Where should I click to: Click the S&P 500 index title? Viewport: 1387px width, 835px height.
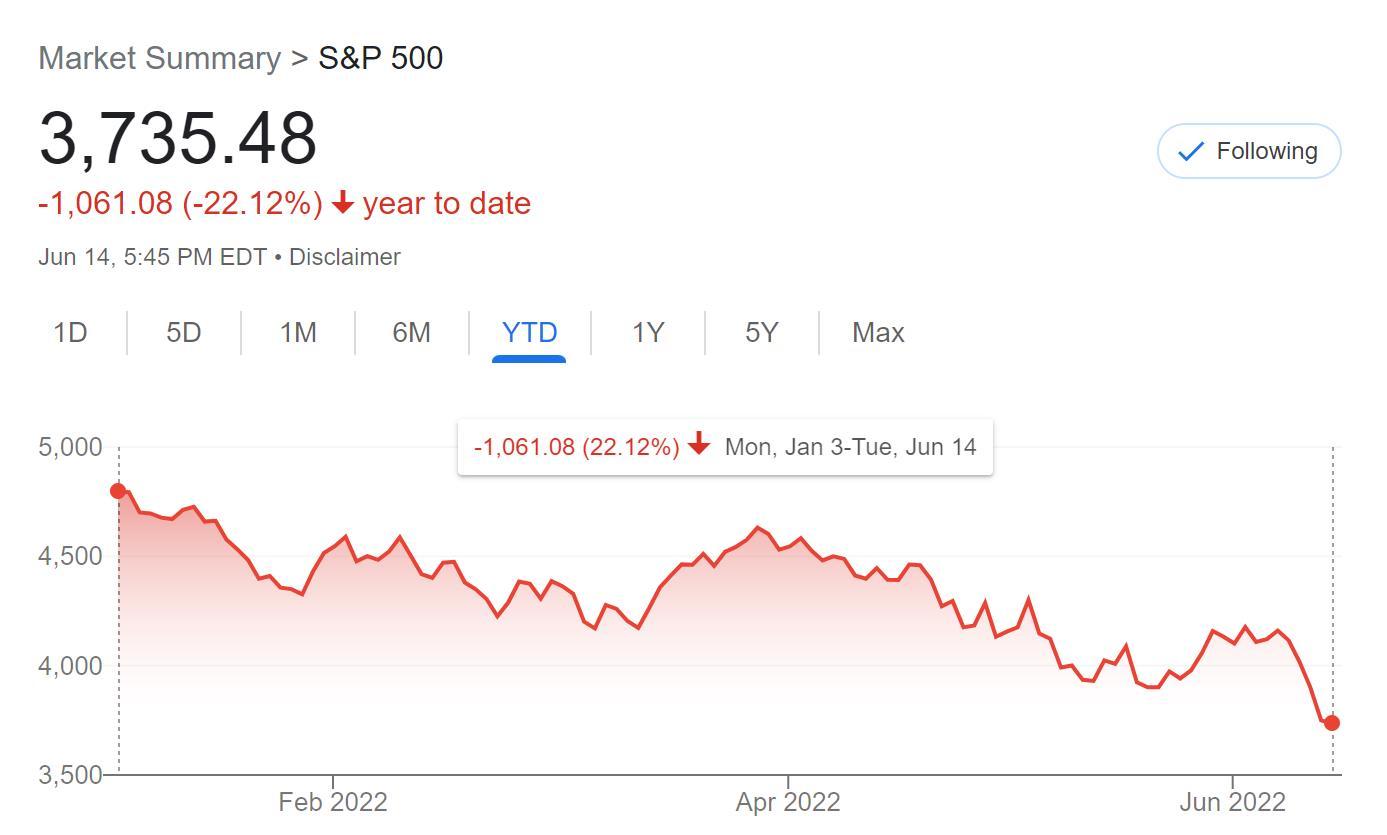point(380,58)
